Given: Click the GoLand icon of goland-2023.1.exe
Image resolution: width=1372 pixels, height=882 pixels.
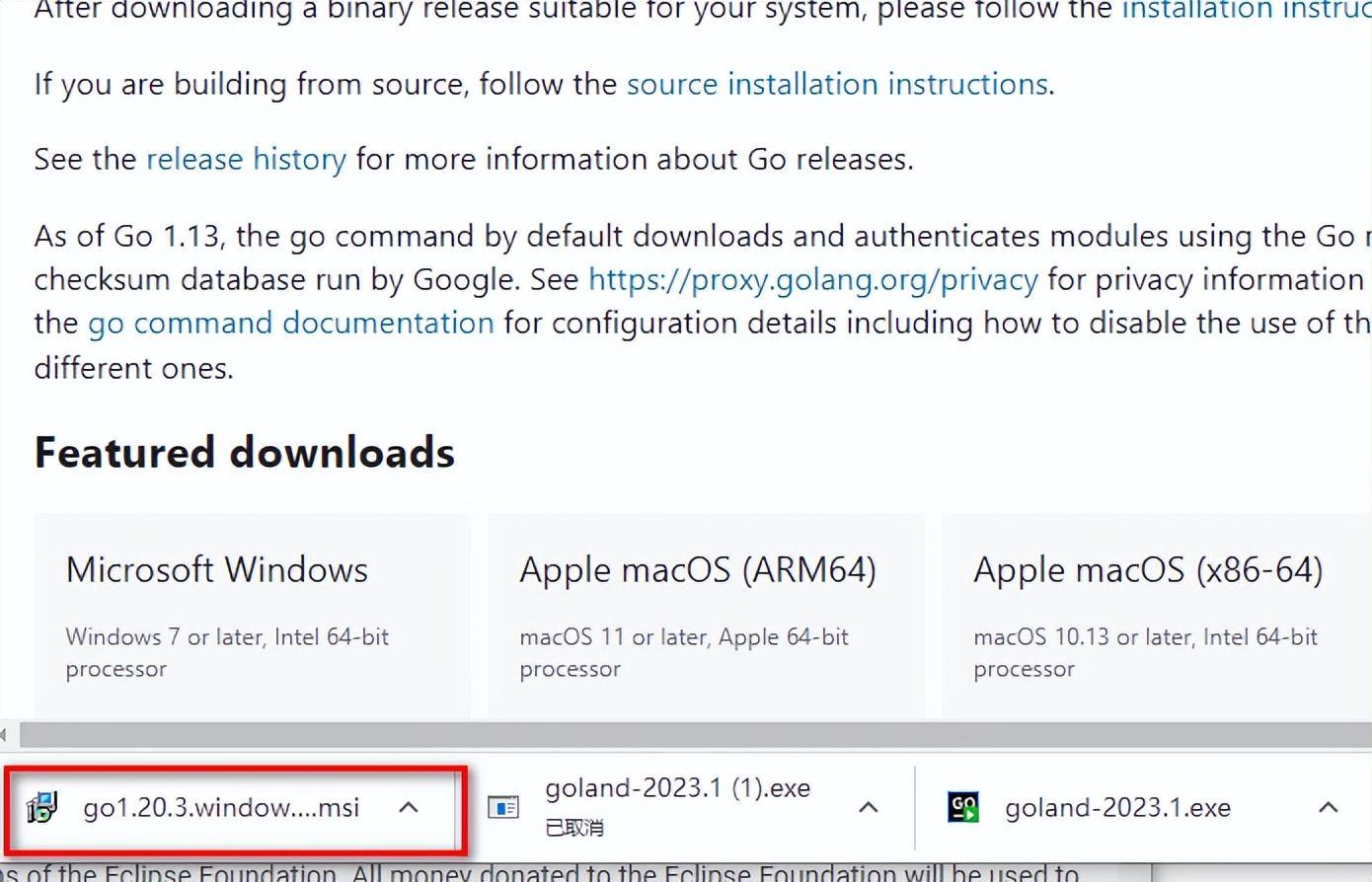Looking at the screenshot, I should click(x=963, y=808).
